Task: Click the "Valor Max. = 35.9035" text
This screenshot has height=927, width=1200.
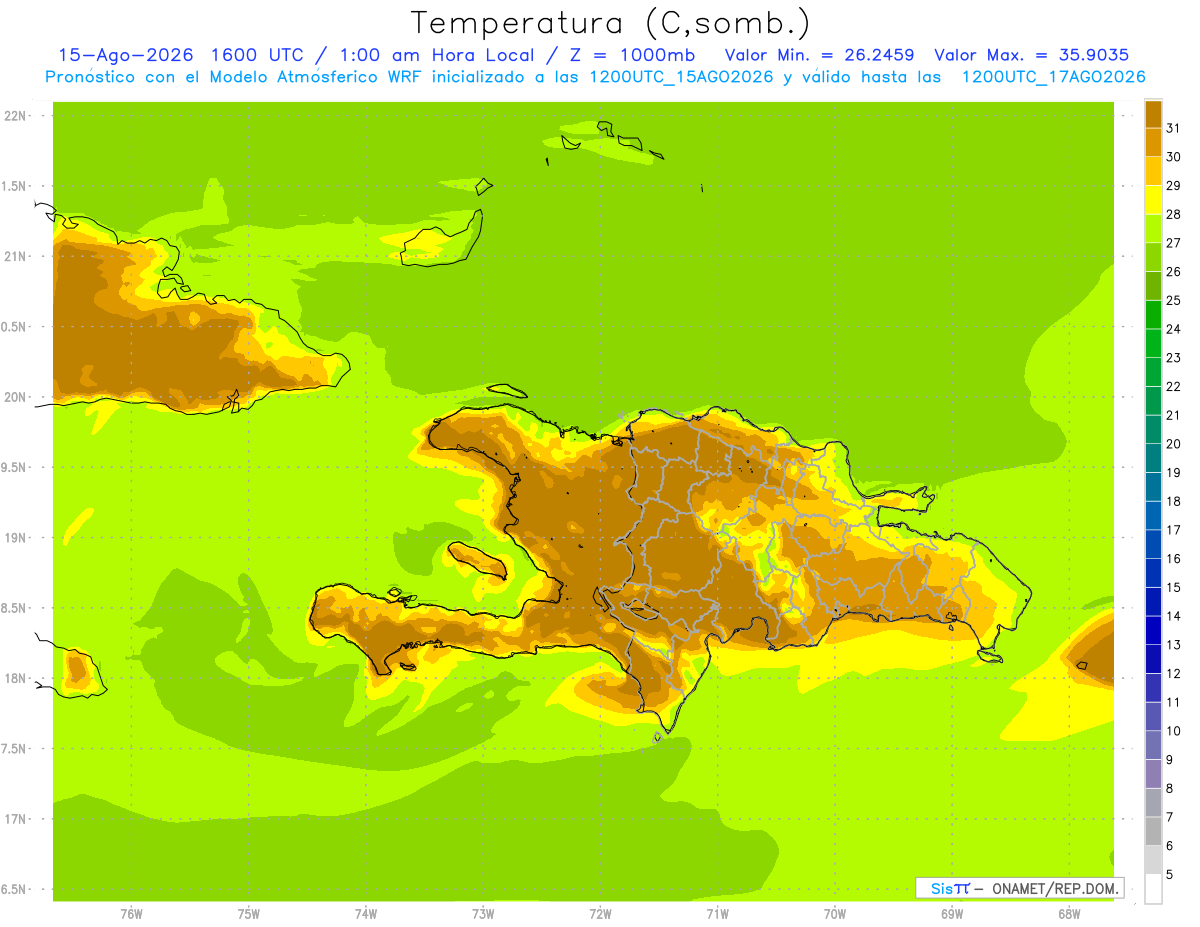Action: (x=1031, y=55)
